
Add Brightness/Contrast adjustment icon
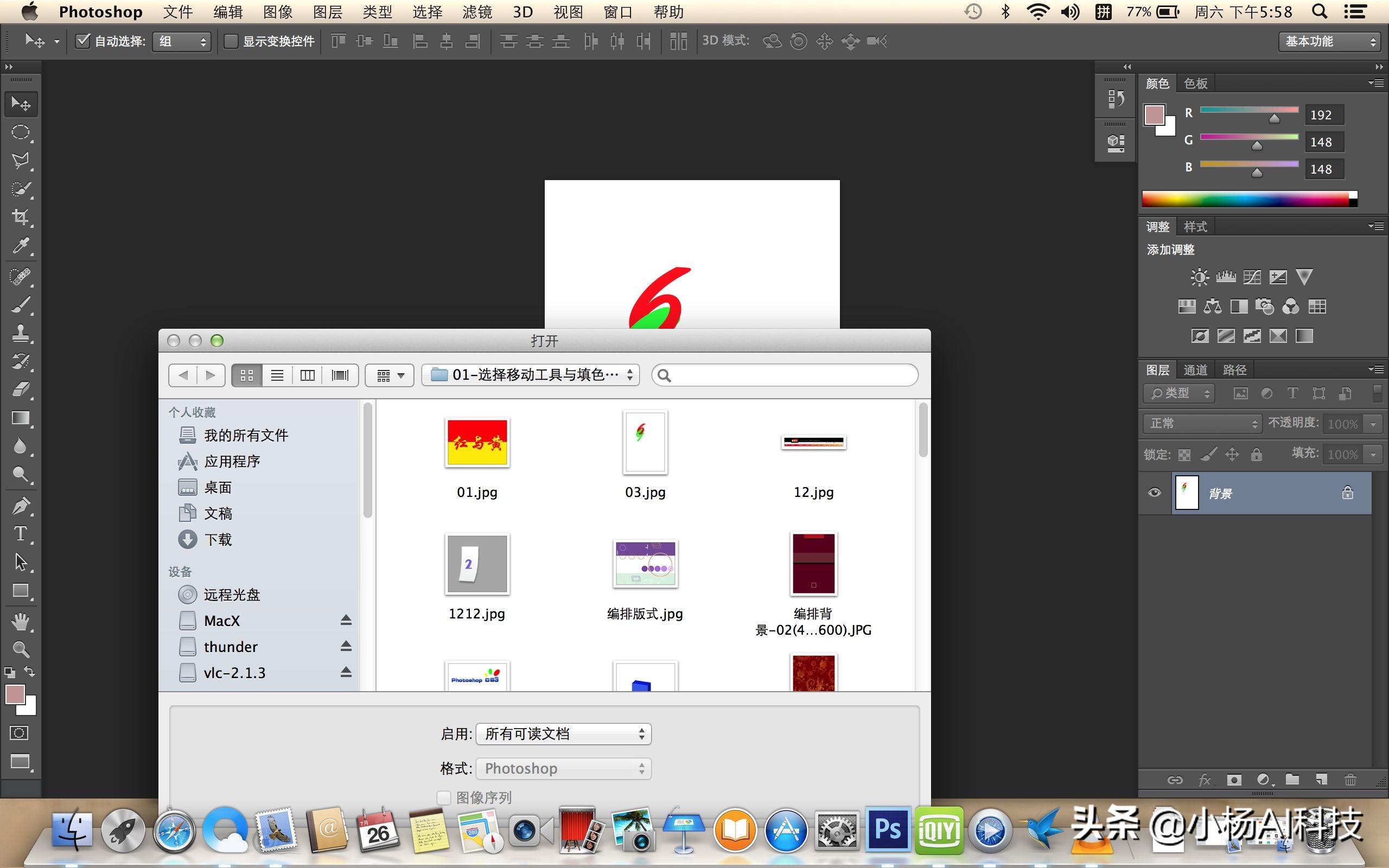1199,277
